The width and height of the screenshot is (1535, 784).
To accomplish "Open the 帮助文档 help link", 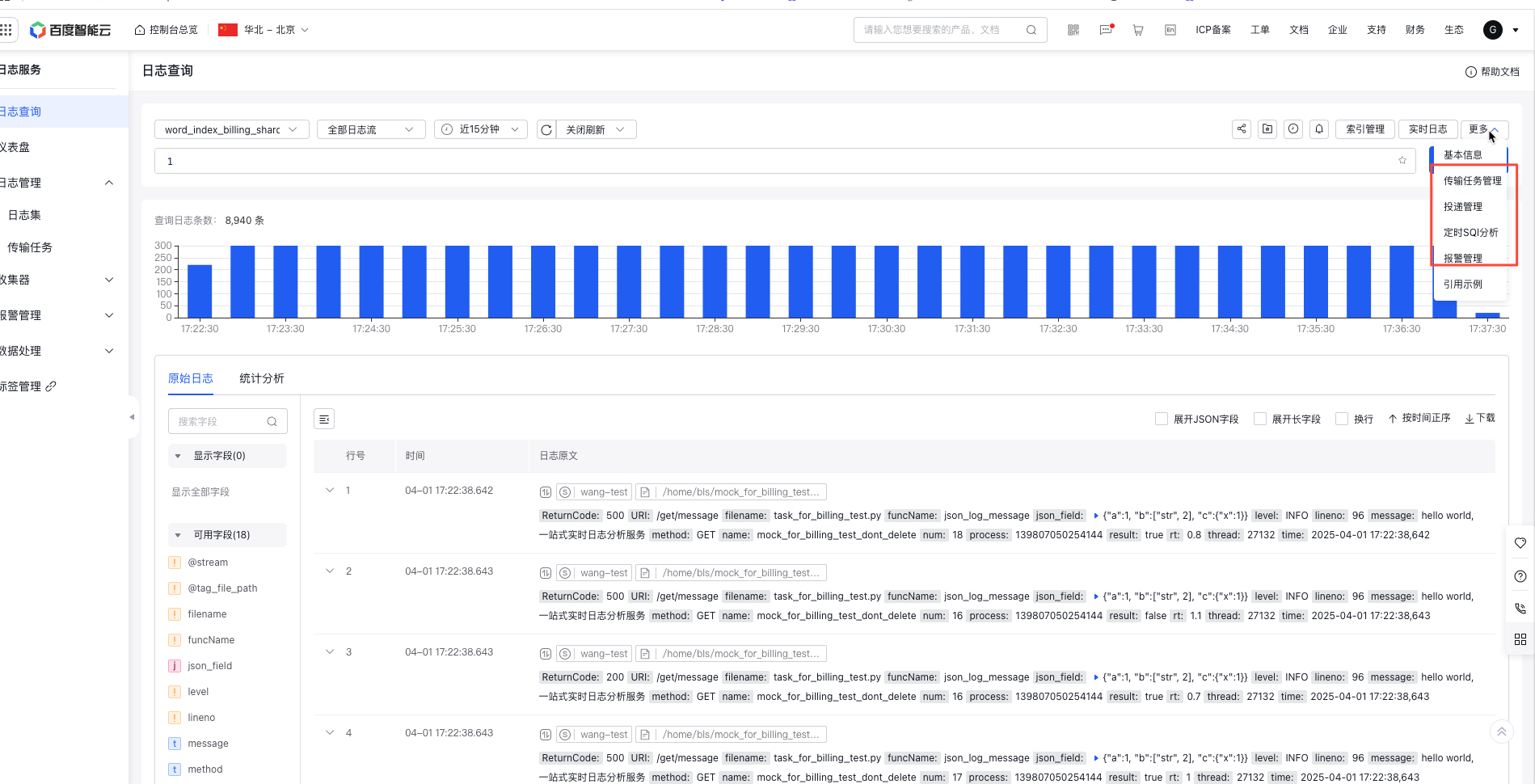I will click(1492, 72).
